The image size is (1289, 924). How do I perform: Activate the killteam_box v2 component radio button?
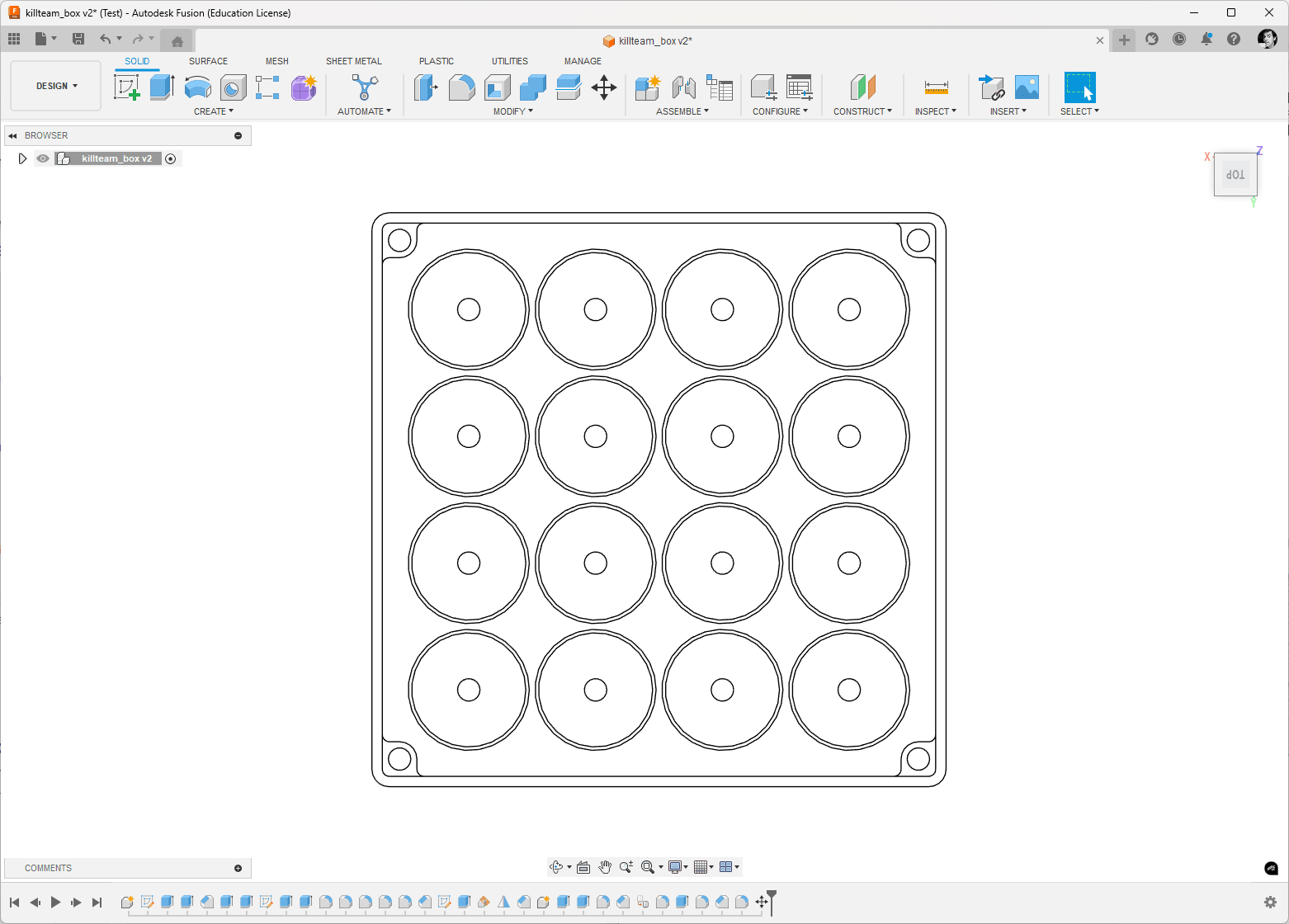pyautogui.click(x=171, y=158)
